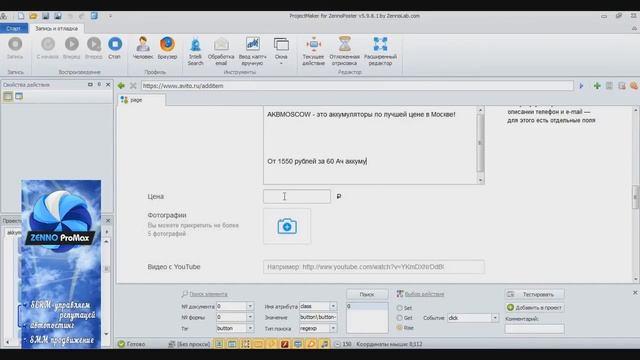Click the greyed Запись record button
This screenshot has height=360, width=640.
pos(15,48)
